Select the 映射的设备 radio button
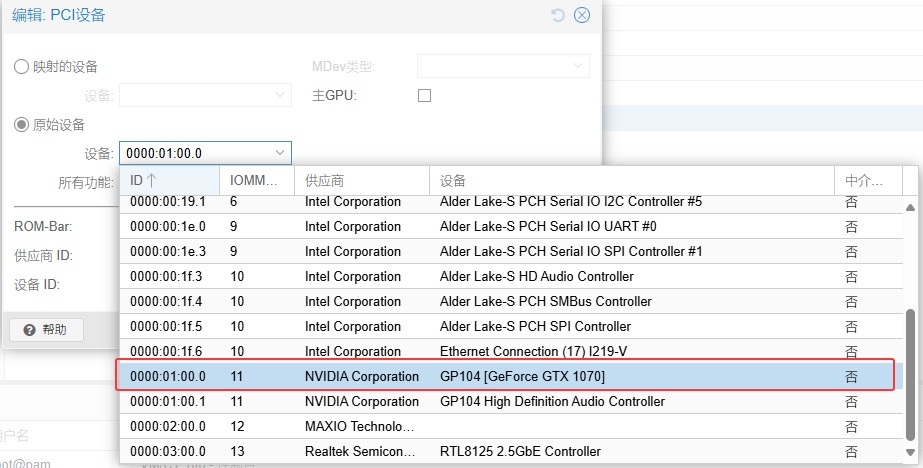The height and width of the screenshot is (468, 923). [x=21, y=67]
